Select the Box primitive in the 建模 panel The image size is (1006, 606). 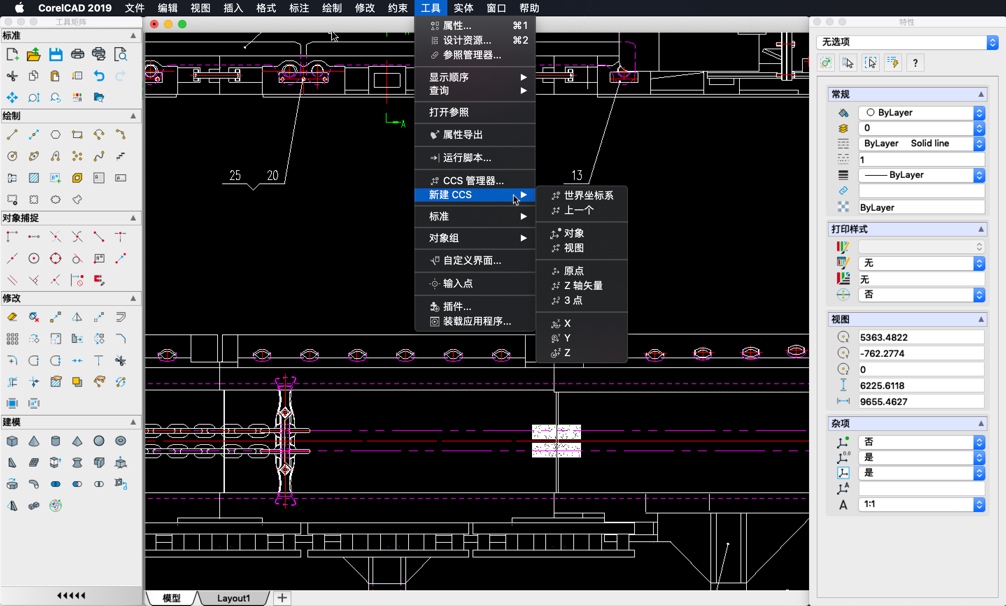[x=11, y=440]
